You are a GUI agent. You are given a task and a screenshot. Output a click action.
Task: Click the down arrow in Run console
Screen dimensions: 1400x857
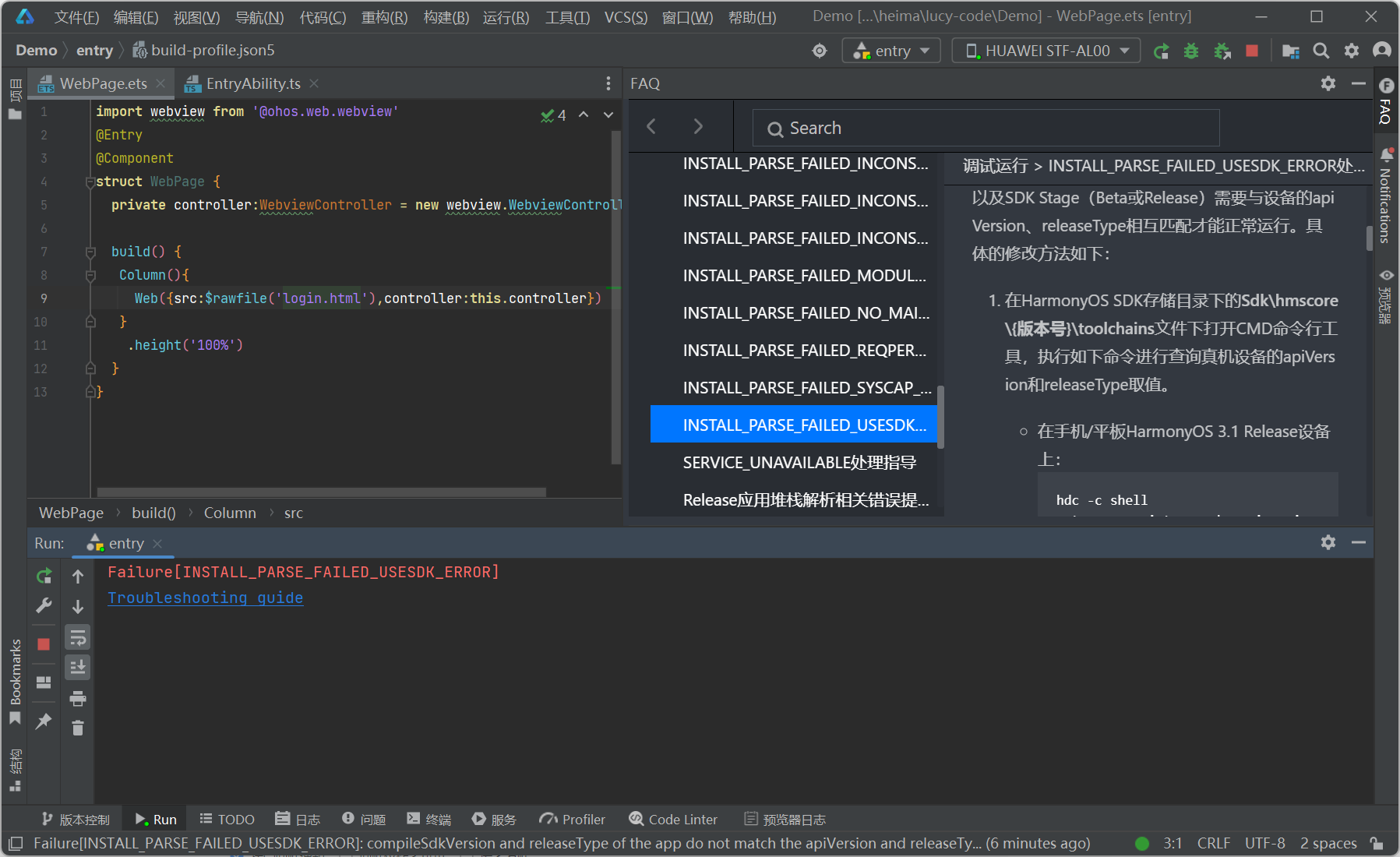78,606
